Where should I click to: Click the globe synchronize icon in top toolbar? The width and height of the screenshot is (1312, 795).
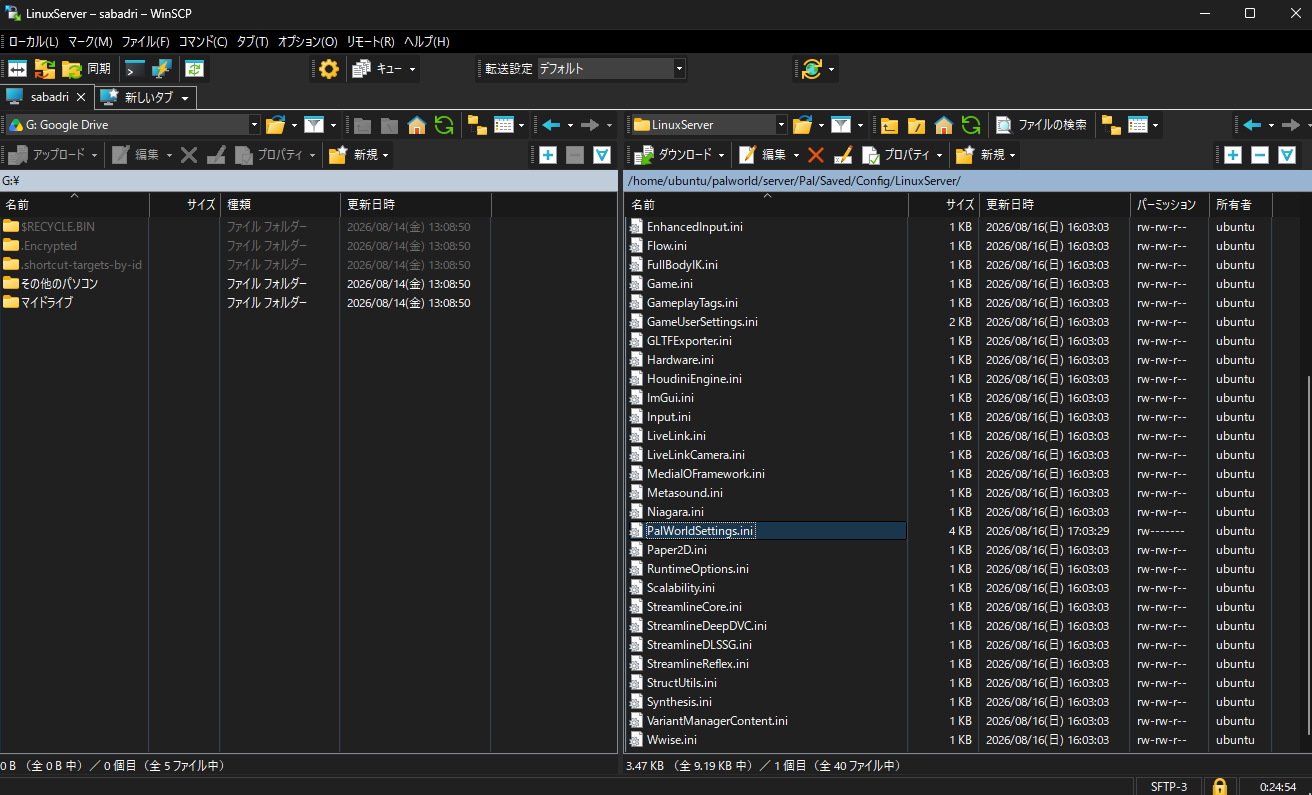(811, 69)
